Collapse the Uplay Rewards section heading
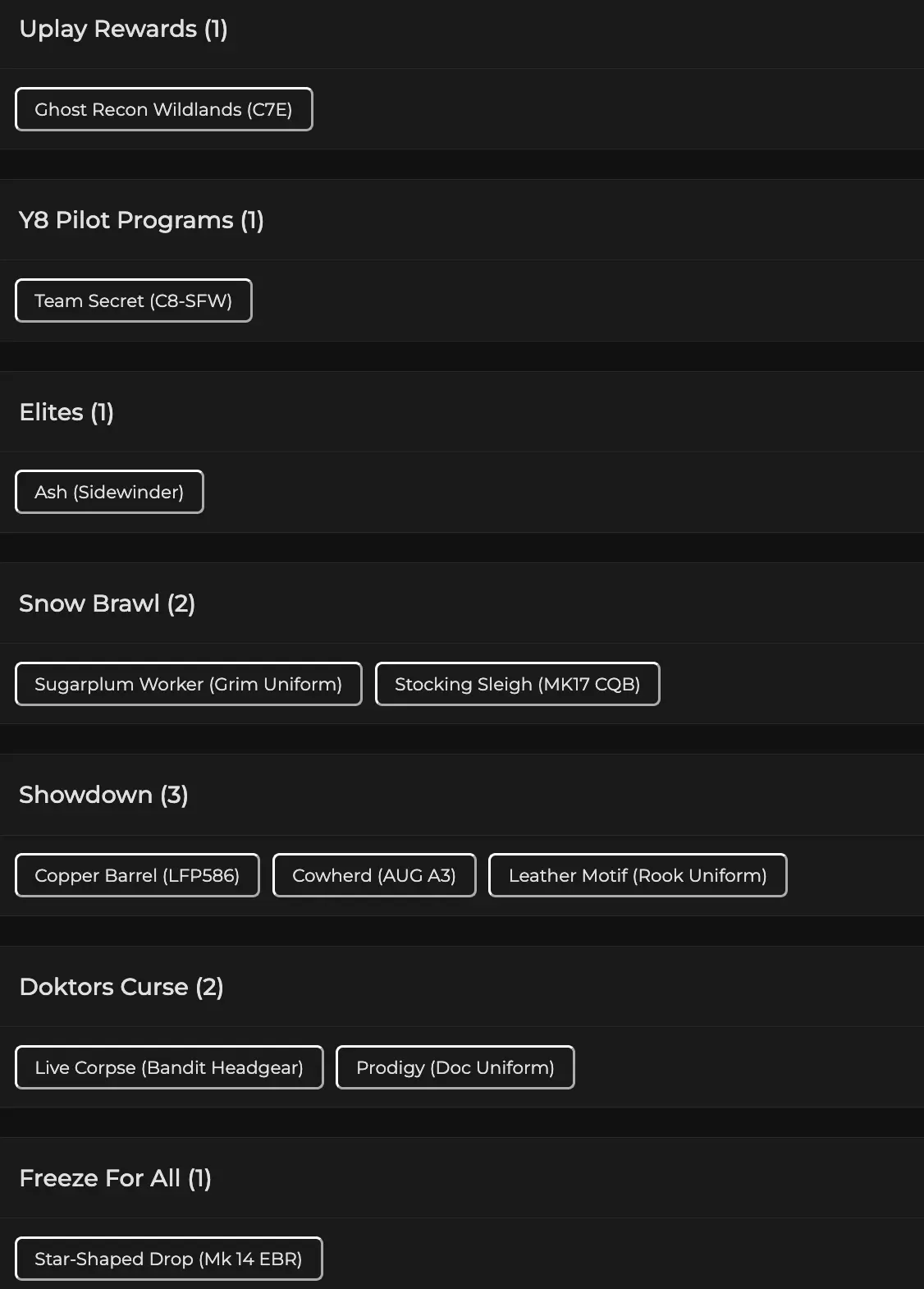This screenshot has height=1289, width=924. click(x=123, y=29)
